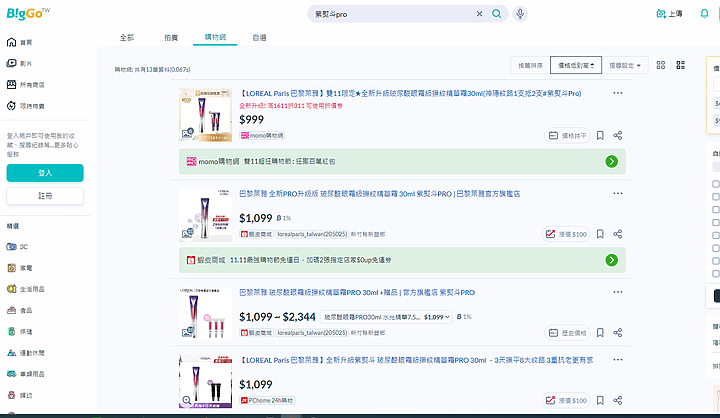
Task: Open the 3C category in the sidebar
Action: pyautogui.click(x=17, y=247)
